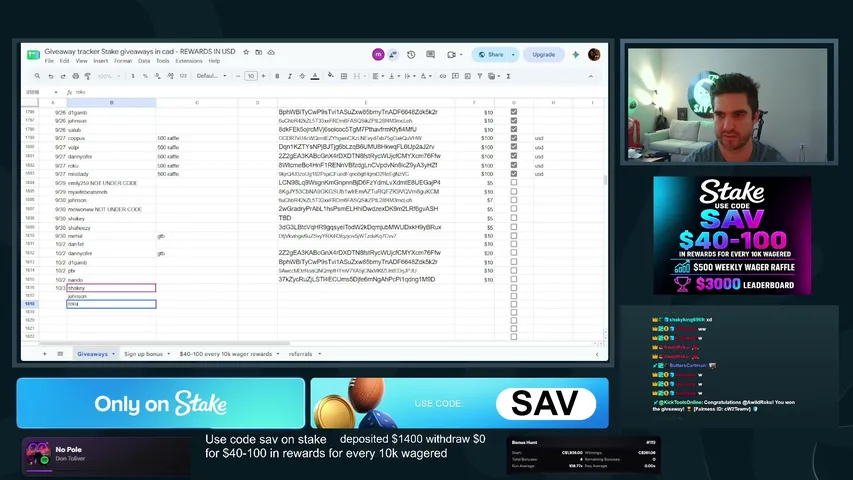Image resolution: width=853 pixels, height=480 pixels.
Task: Open the text color picker
Action: tap(315, 76)
